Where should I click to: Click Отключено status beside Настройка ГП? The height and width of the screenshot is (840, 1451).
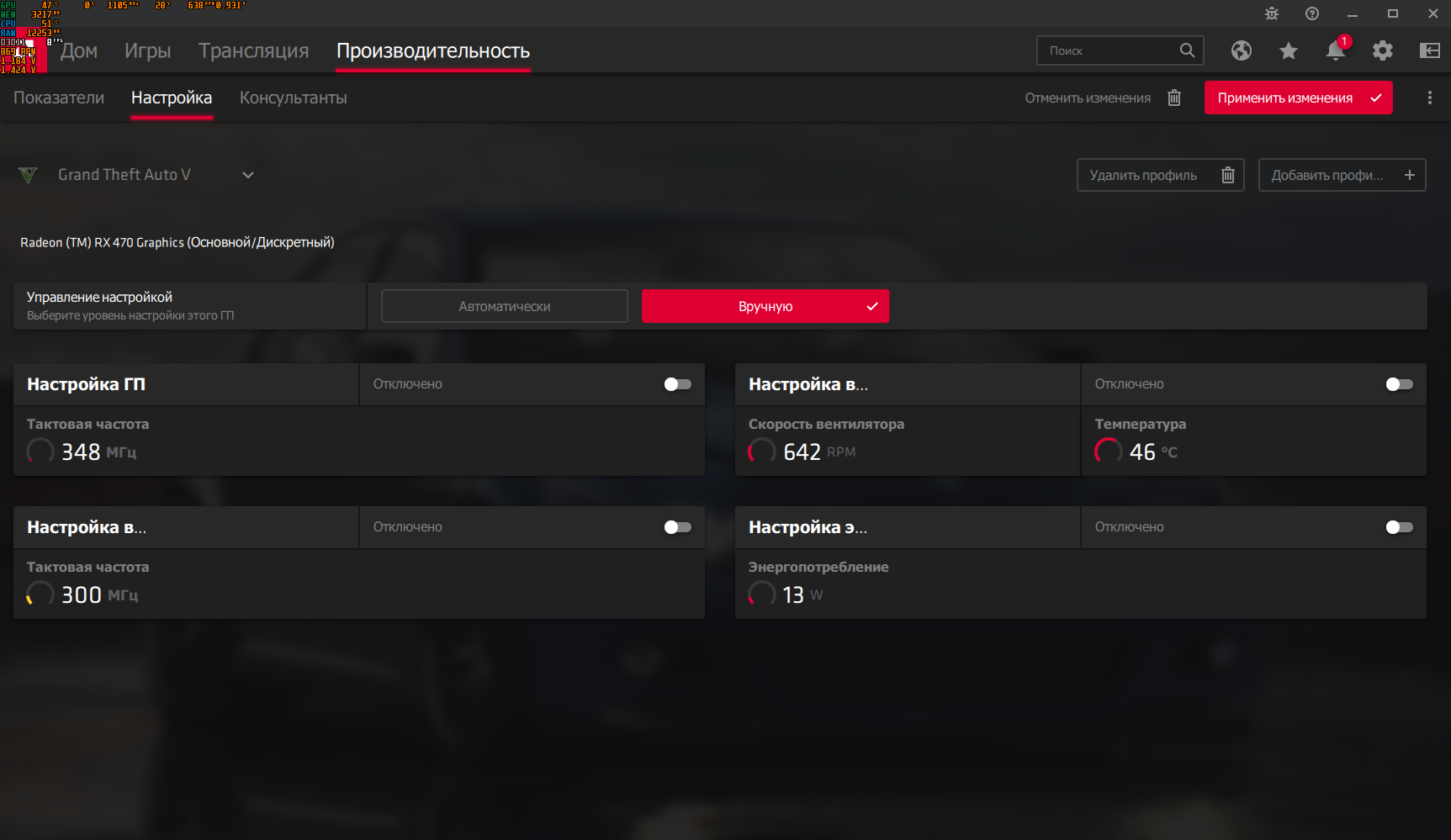point(408,384)
